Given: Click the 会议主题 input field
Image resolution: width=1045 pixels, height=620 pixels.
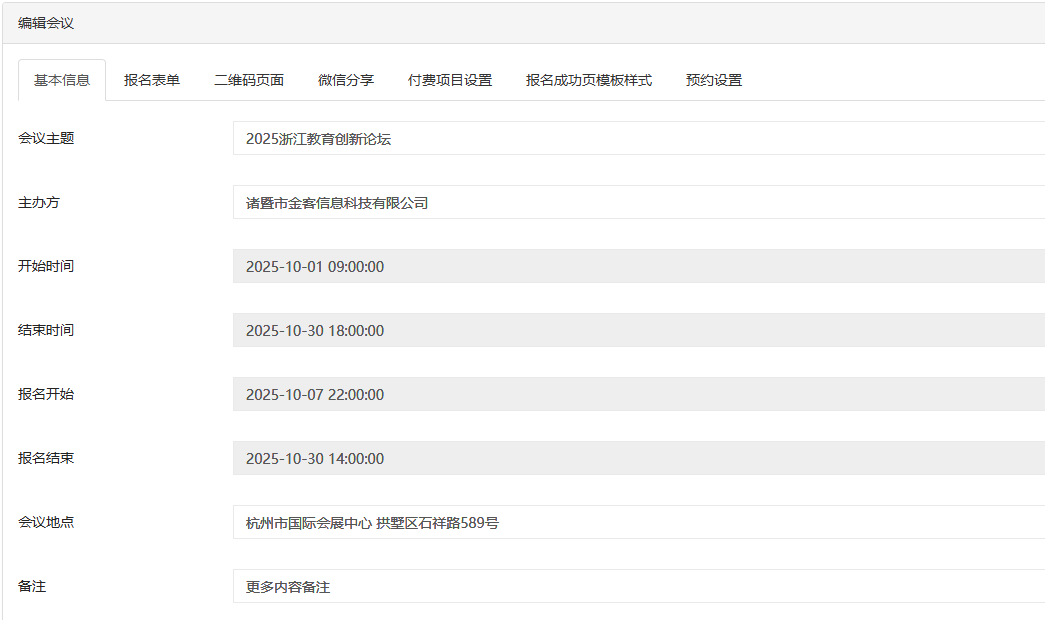Looking at the screenshot, I should [638, 139].
